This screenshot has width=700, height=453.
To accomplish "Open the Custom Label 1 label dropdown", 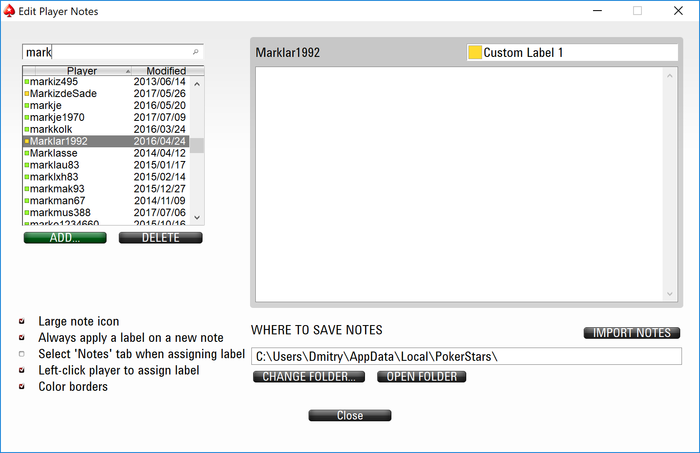I will coord(572,52).
